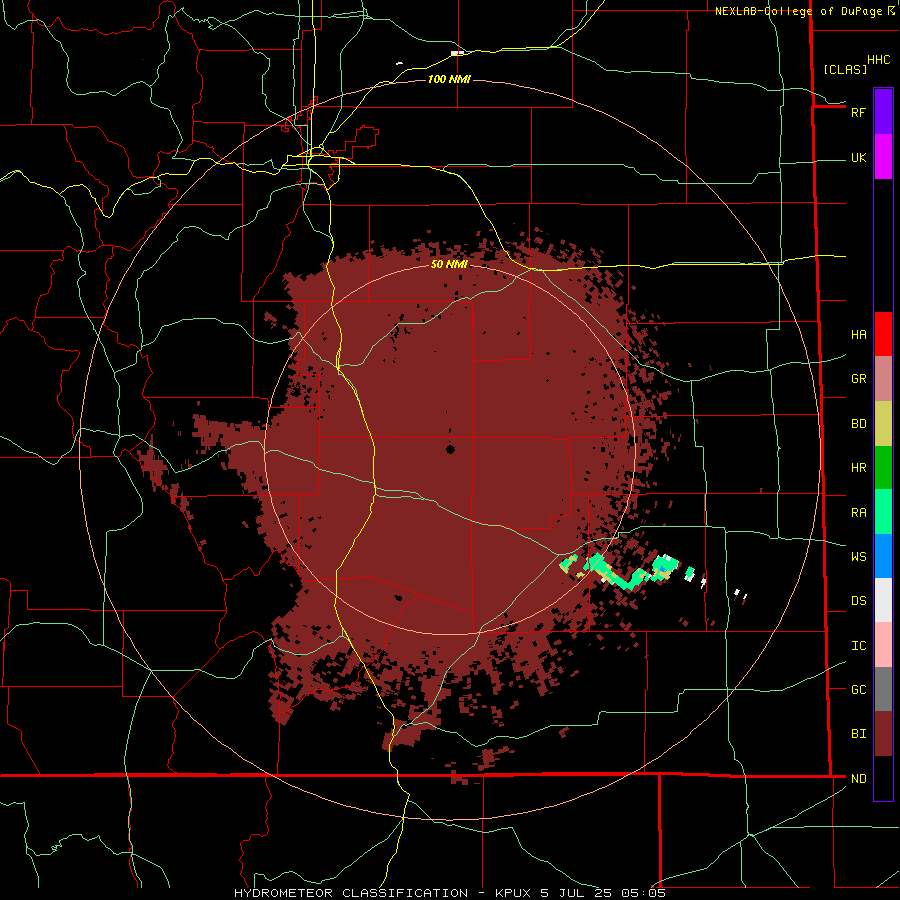900x900 pixels.
Task: Click the [CLAS] units label
Action: (x=845, y=69)
